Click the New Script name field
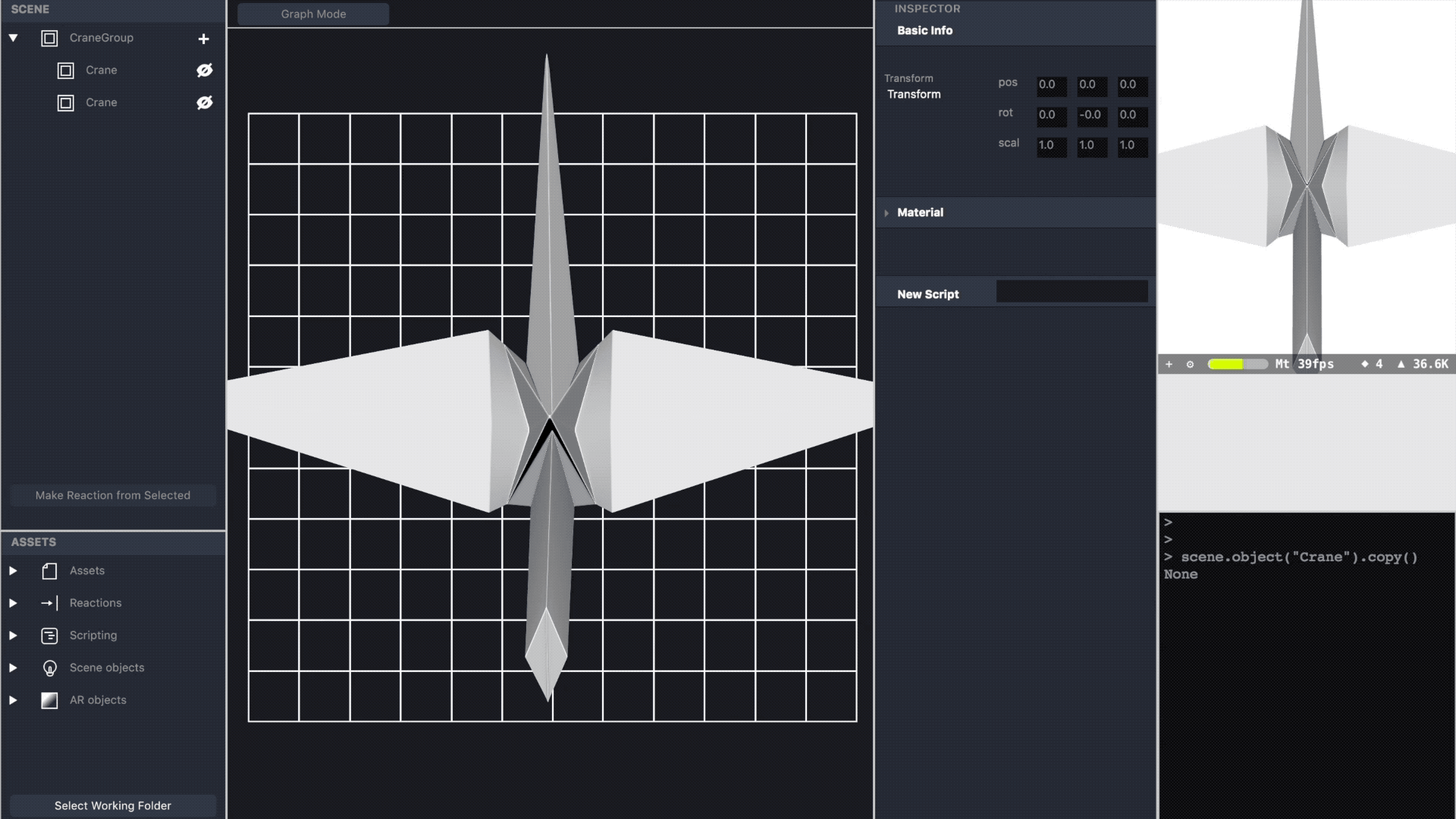Image resolution: width=1456 pixels, height=819 pixels. coord(1071,292)
